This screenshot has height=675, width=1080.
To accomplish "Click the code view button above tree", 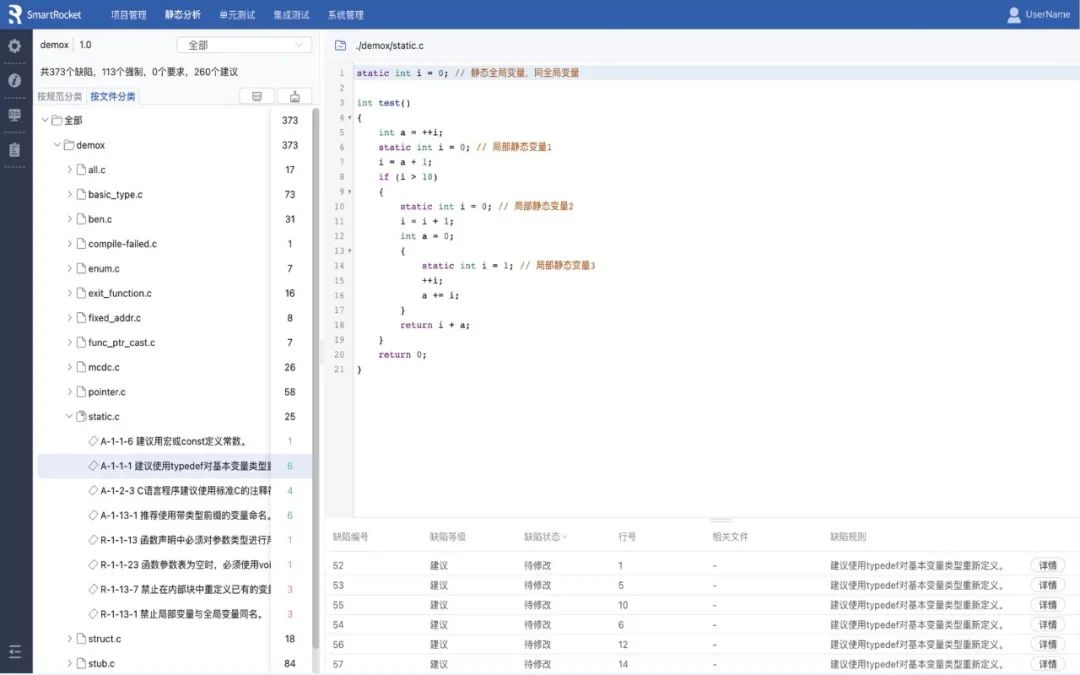I will pos(256,97).
